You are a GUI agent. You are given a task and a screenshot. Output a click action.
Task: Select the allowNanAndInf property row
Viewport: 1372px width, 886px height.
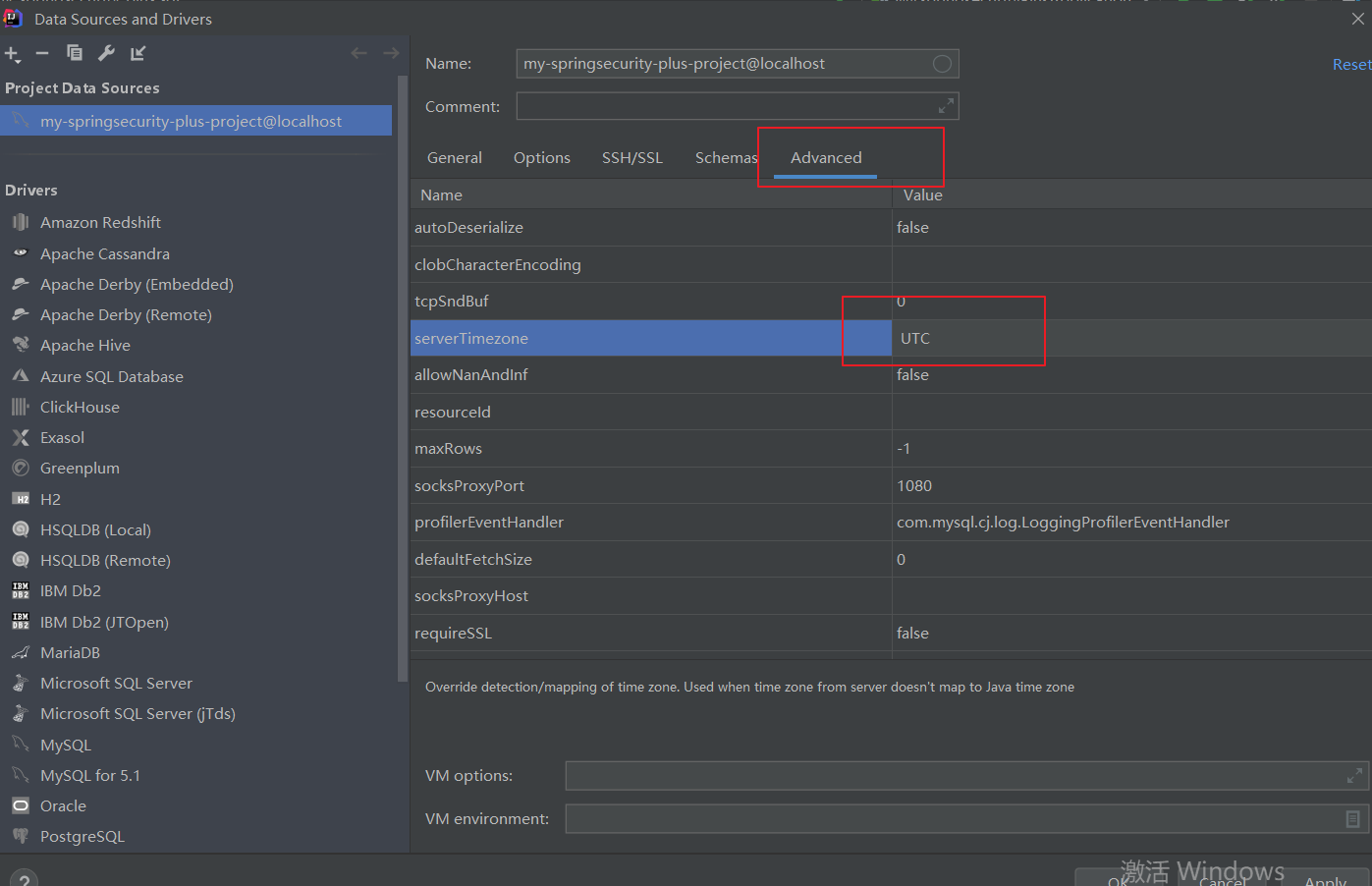tap(891, 375)
